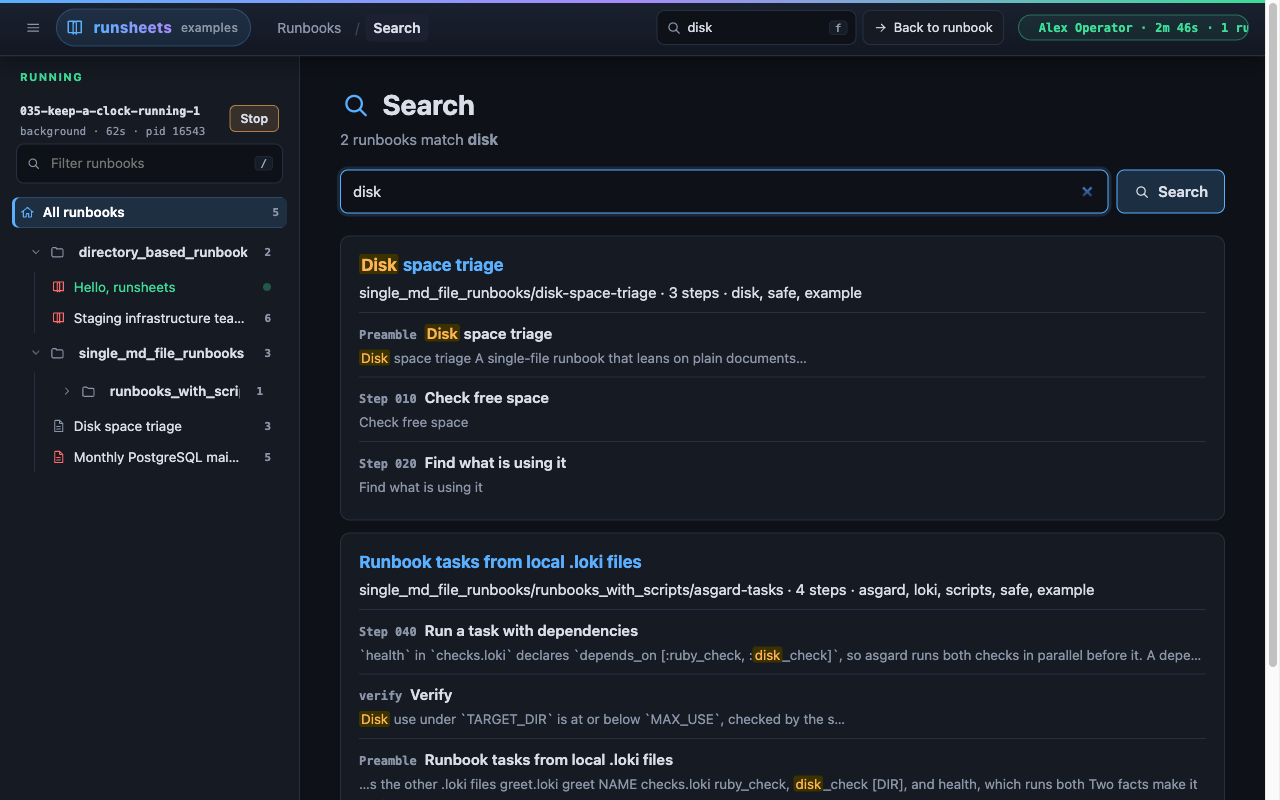Open the Alex Operator status pill
The width and height of the screenshot is (1280, 800).
(x=1133, y=28)
